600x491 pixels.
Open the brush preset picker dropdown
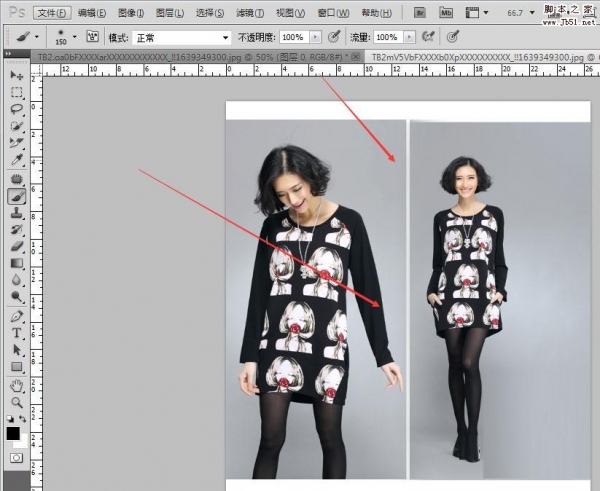72,37
